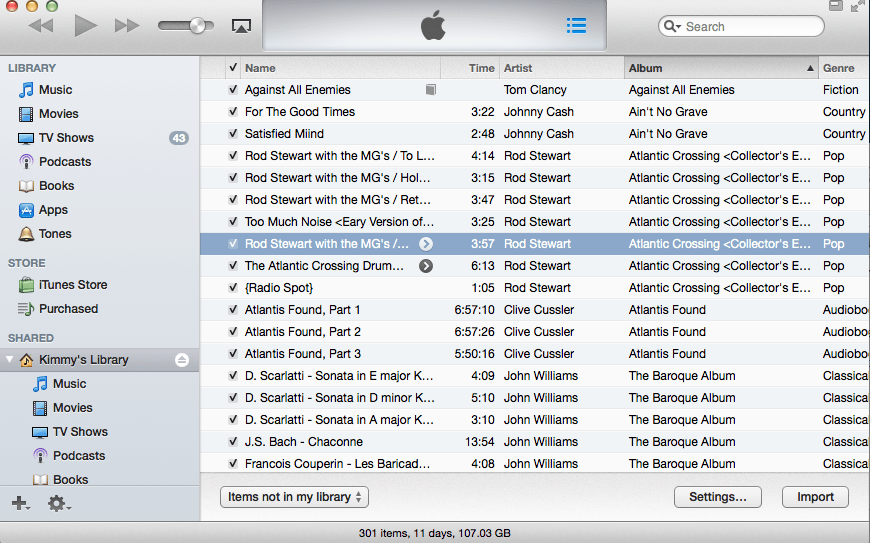Screen dimensions: 870x543
Task: Eject Kimmy's Library
Action: (x=181, y=360)
